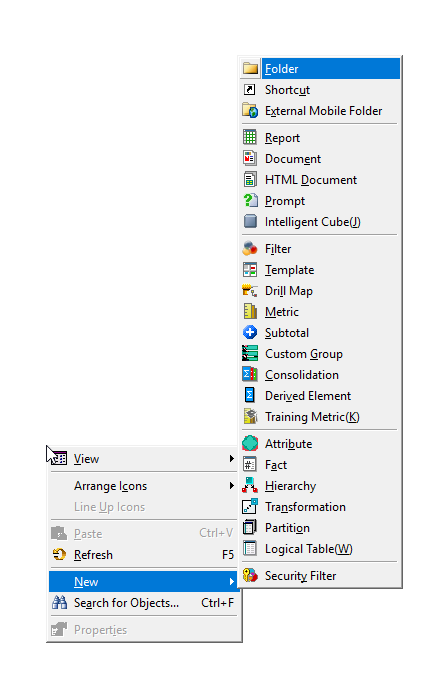Screen dimensions: 447x676
Task: Click the Consolidation sigma icon
Action: (250, 374)
